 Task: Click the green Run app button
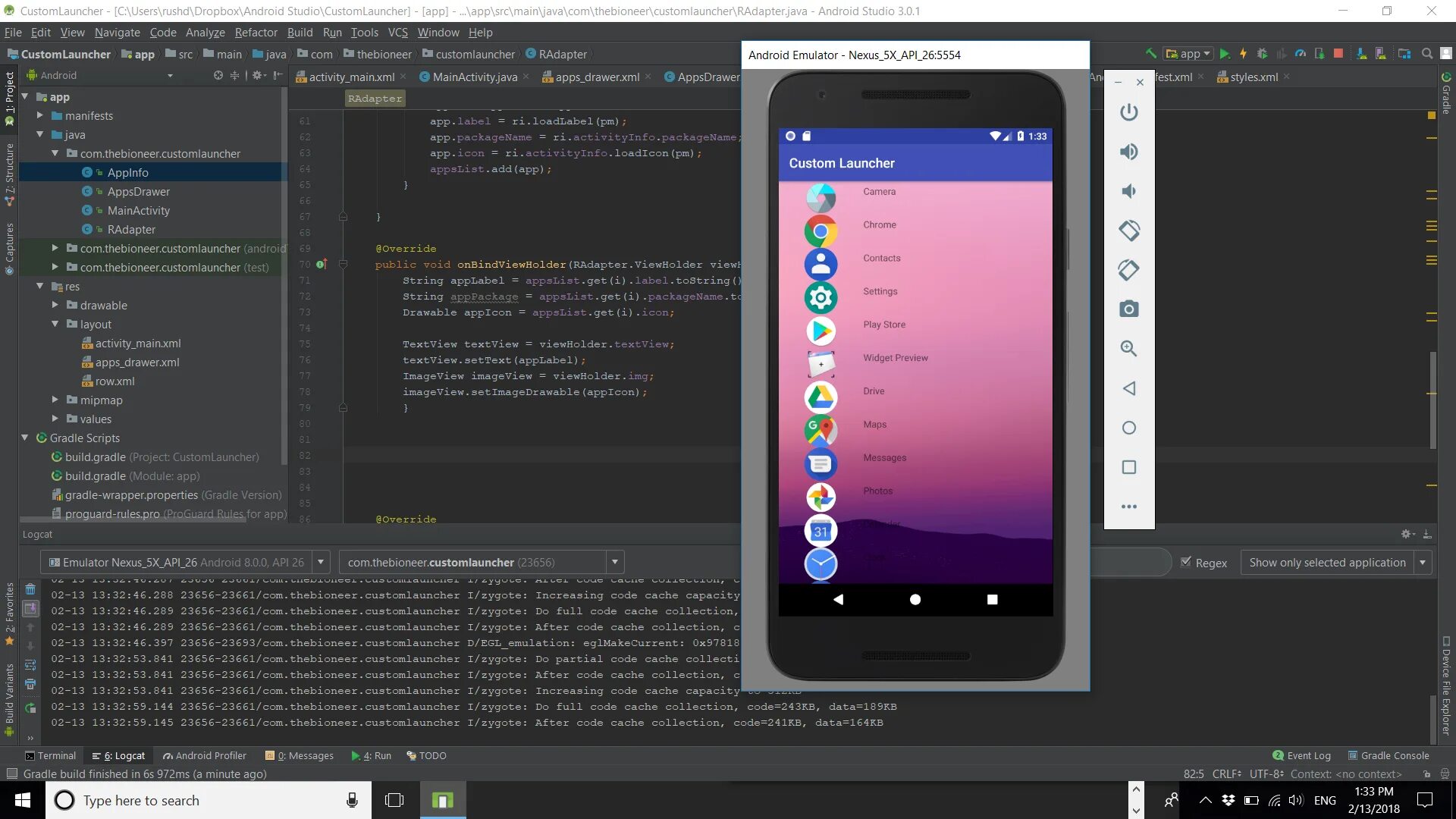coord(1224,54)
